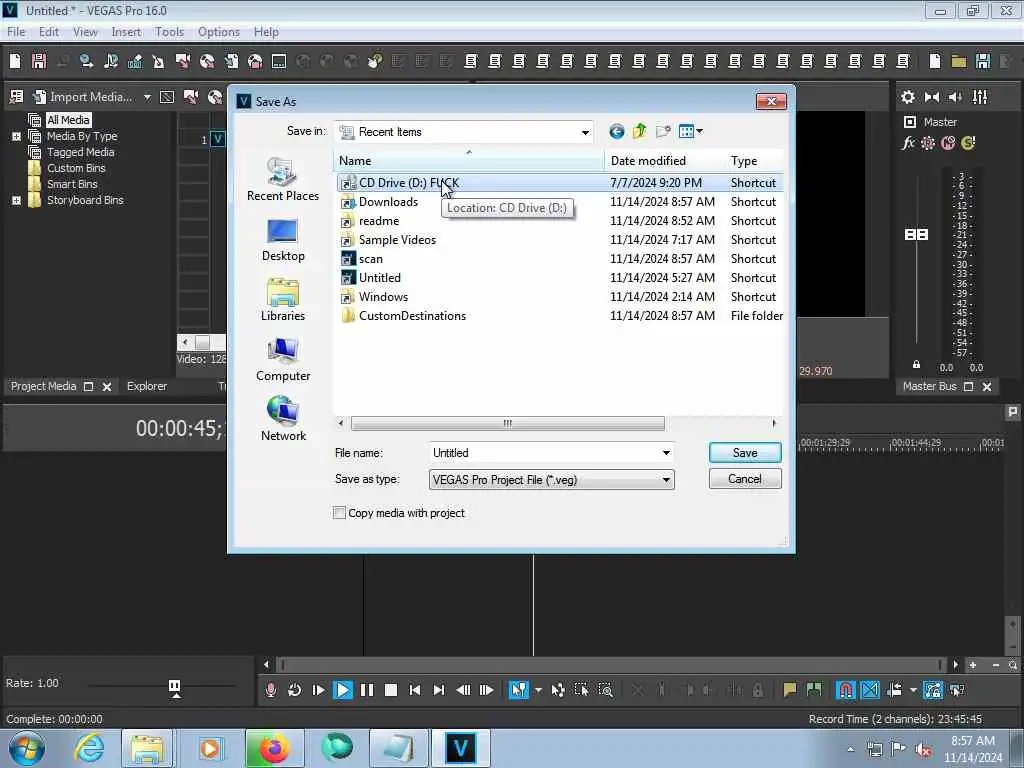Click the Loop Playback button
1024x768 pixels.
point(295,690)
